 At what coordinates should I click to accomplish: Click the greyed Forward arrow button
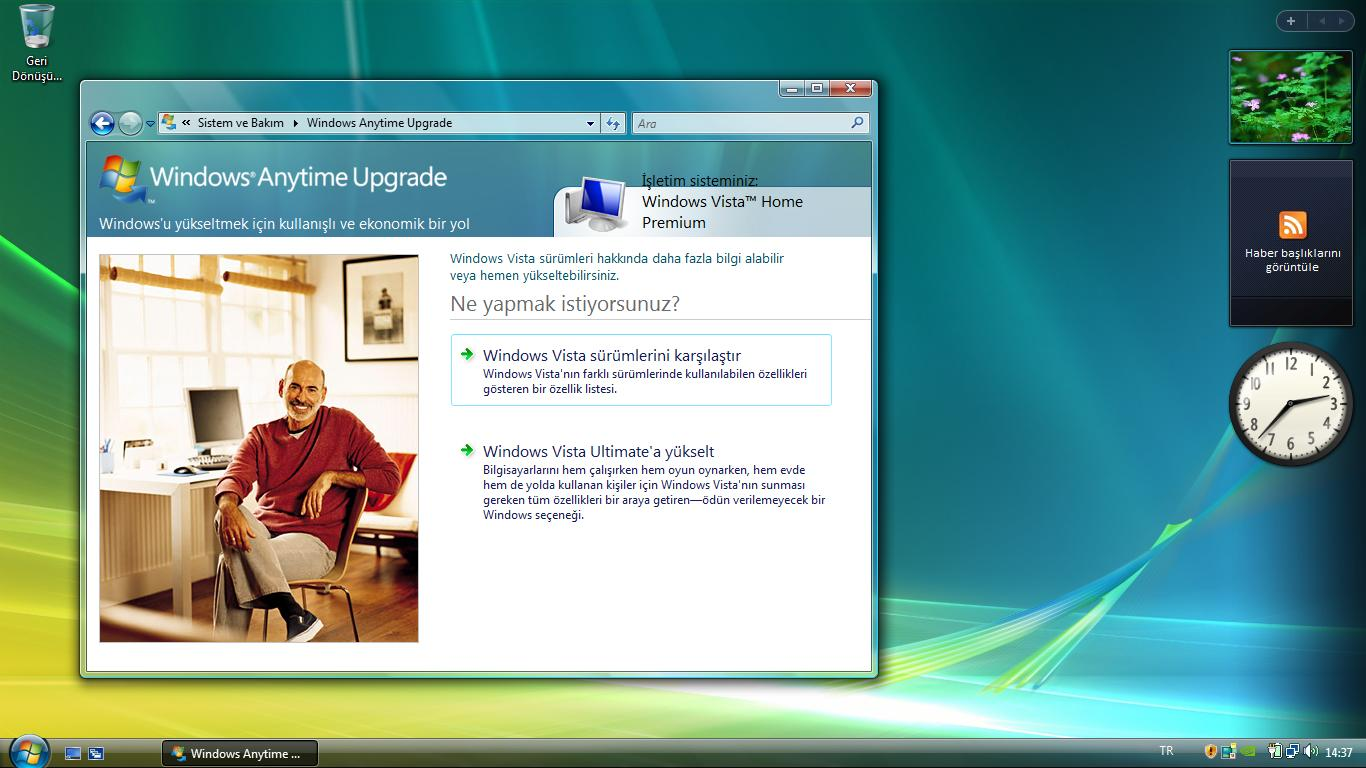130,123
